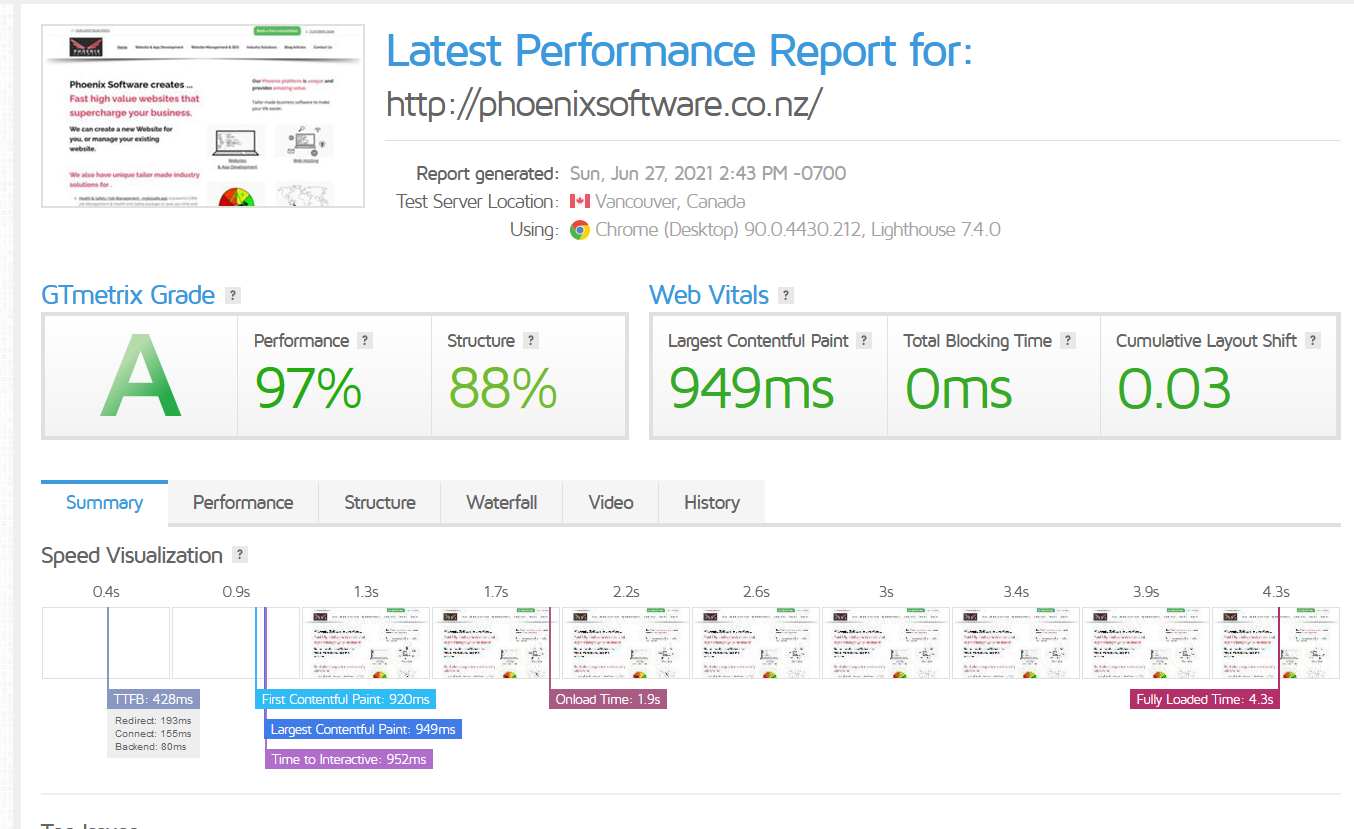This screenshot has width=1354, height=829.
Task: Click Fully Loaded Time: 4.3s marker
Action: point(1205,699)
